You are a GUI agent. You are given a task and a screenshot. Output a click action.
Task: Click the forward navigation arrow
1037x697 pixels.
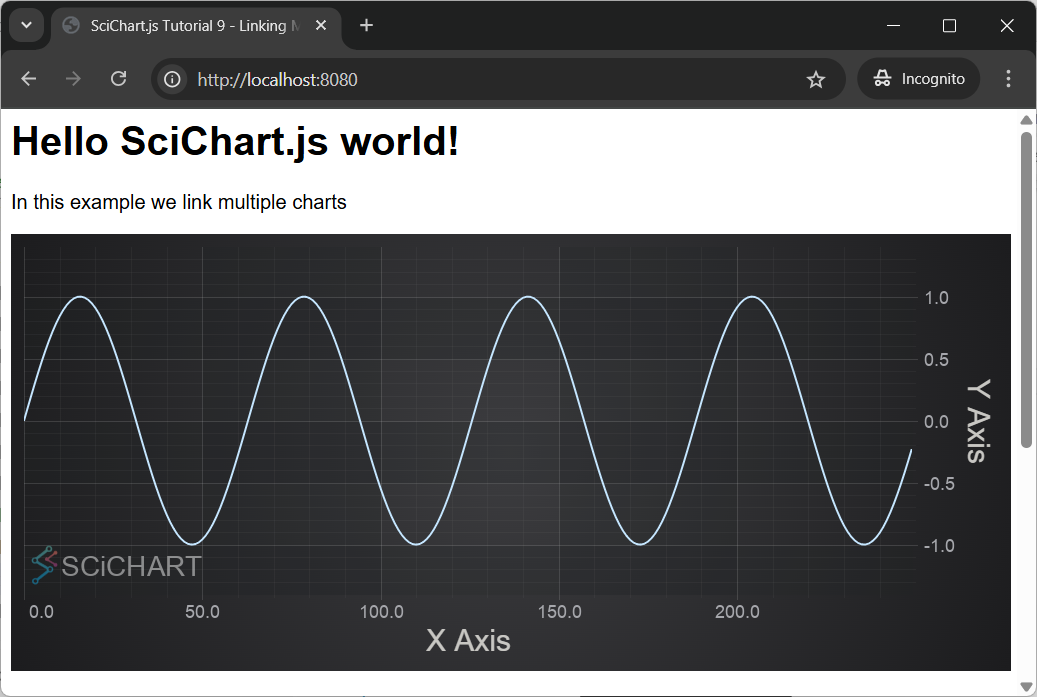click(x=72, y=78)
